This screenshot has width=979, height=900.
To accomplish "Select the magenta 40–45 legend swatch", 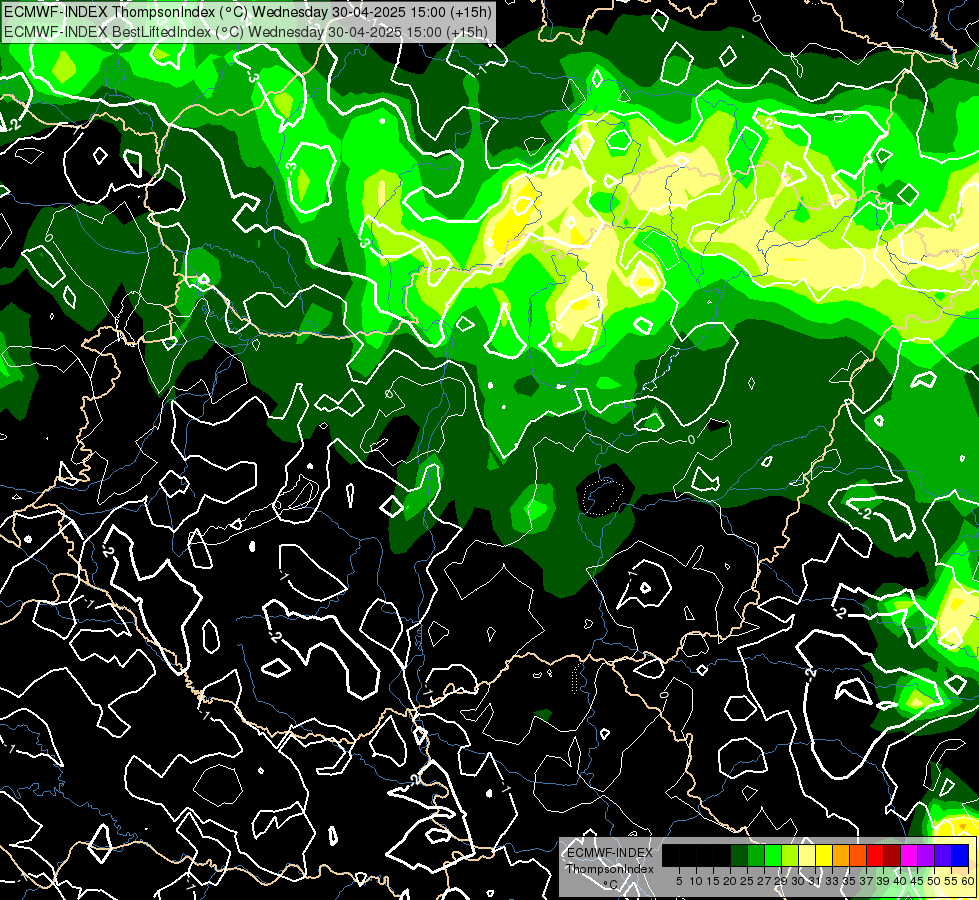I will [x=909, y=855].
